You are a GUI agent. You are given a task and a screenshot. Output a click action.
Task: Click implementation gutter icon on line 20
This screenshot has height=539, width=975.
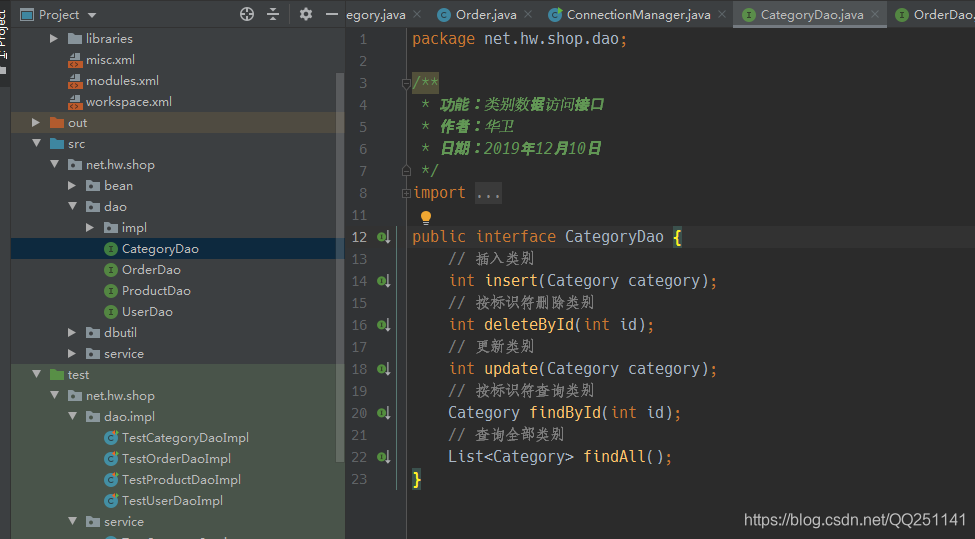click(x=384, y=413)
